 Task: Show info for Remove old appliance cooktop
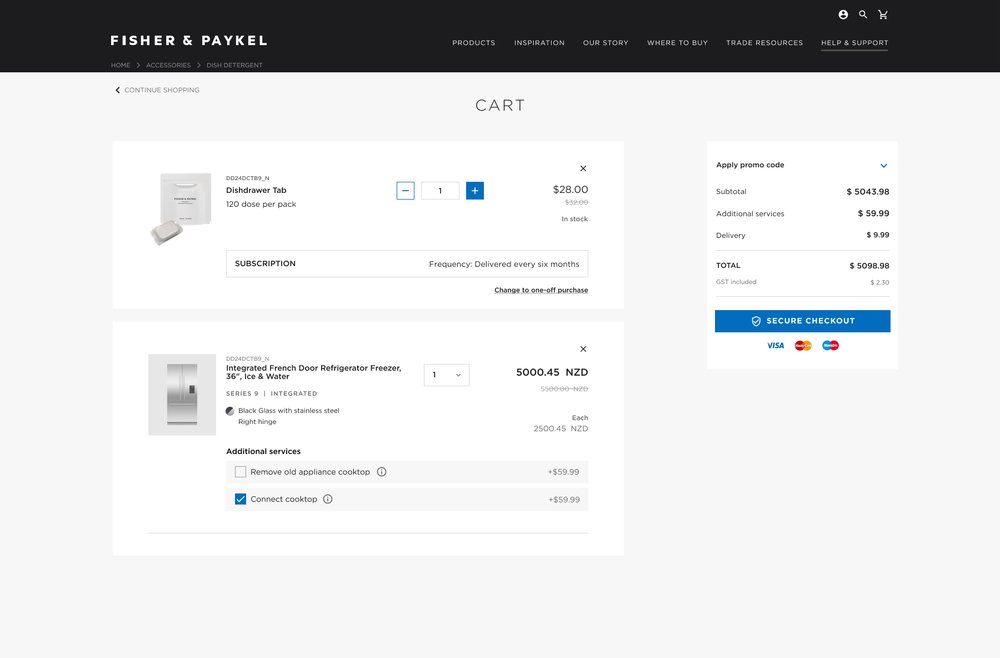tap(382, 472)
